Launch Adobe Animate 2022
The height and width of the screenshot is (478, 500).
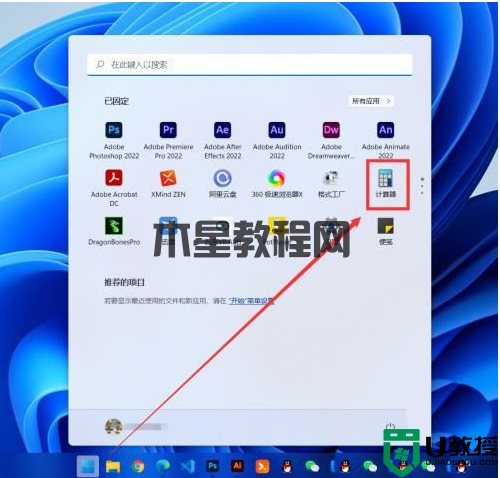pyautogui.click(x=386, y=140)
